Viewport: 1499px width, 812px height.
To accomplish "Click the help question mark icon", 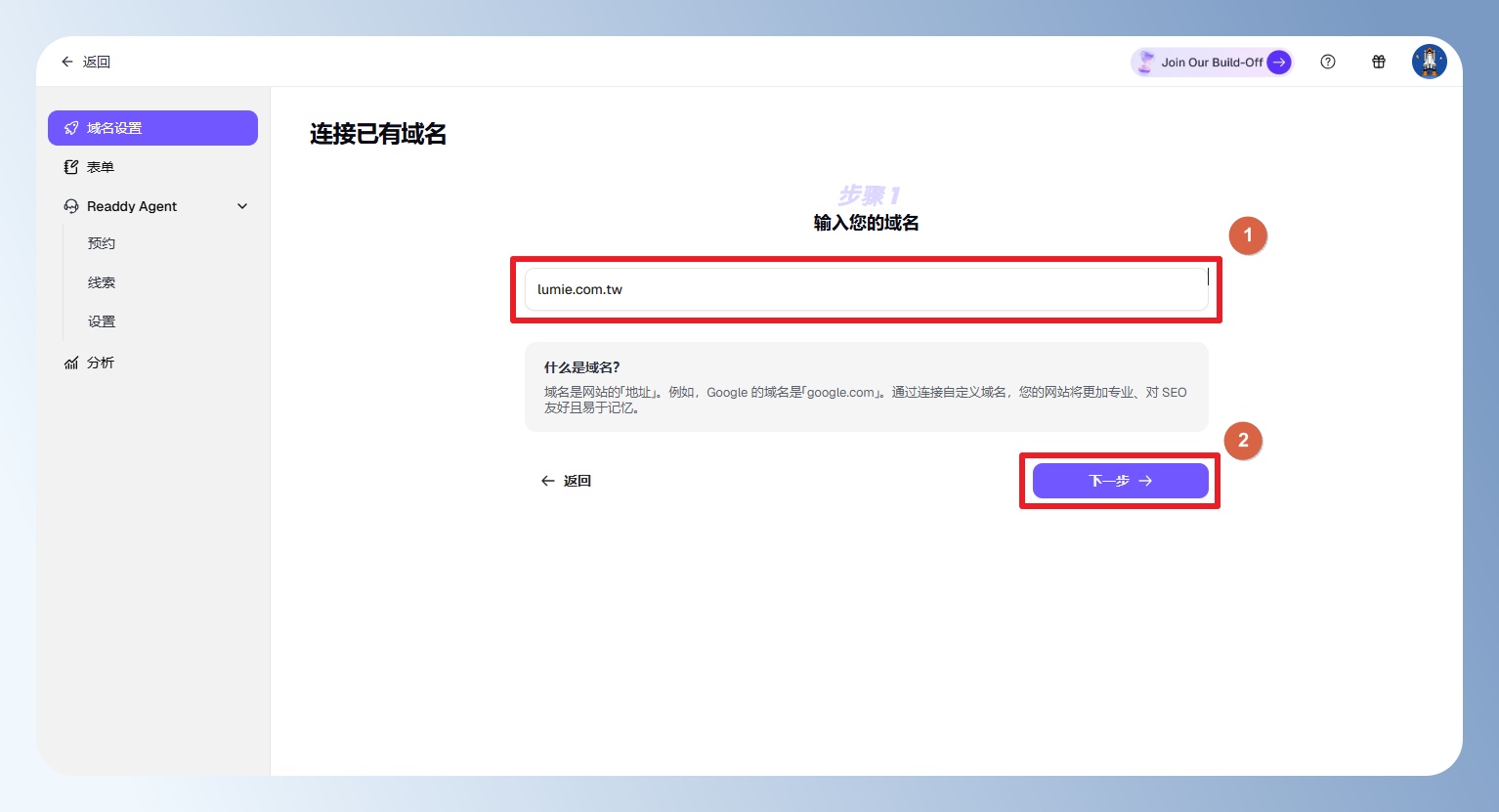I will click(1327, 62).
